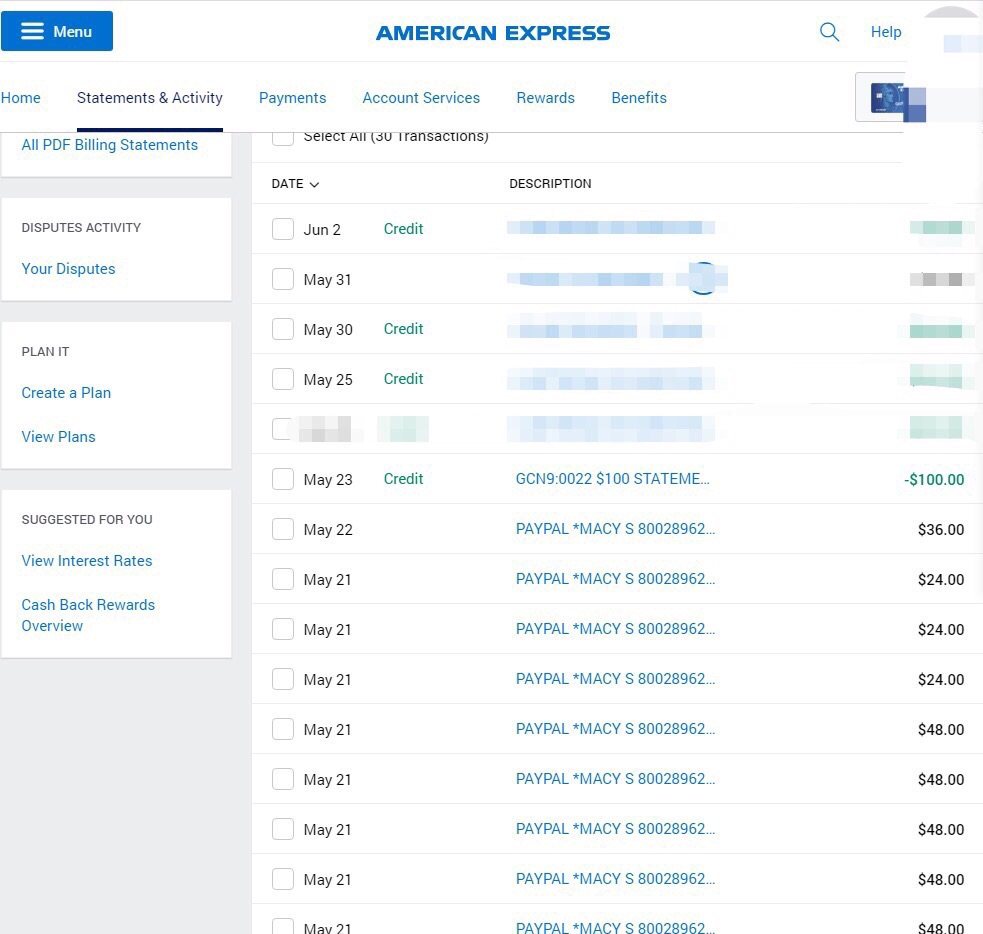Open All PDF Billing Statements link

point(110,145)
